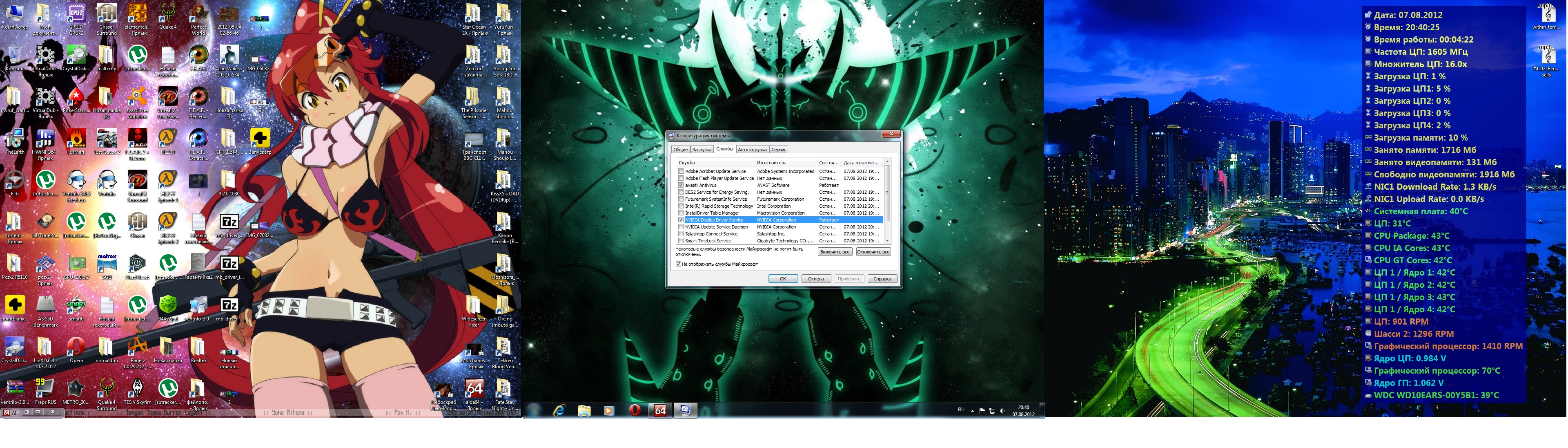Viewport: 1568px width, 448px height.
Task: Open Widescreen Fixer folder icon
Action: (474, 311)
